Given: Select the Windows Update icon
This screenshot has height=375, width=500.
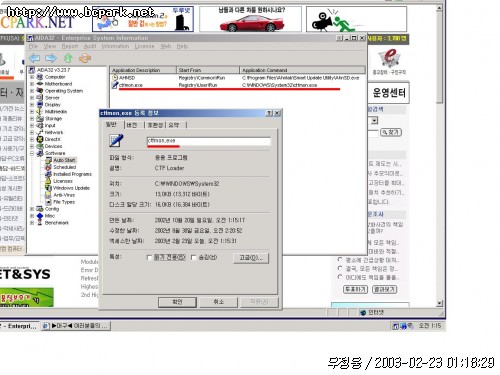Looking at the screenshot, I should coord(48,188).
